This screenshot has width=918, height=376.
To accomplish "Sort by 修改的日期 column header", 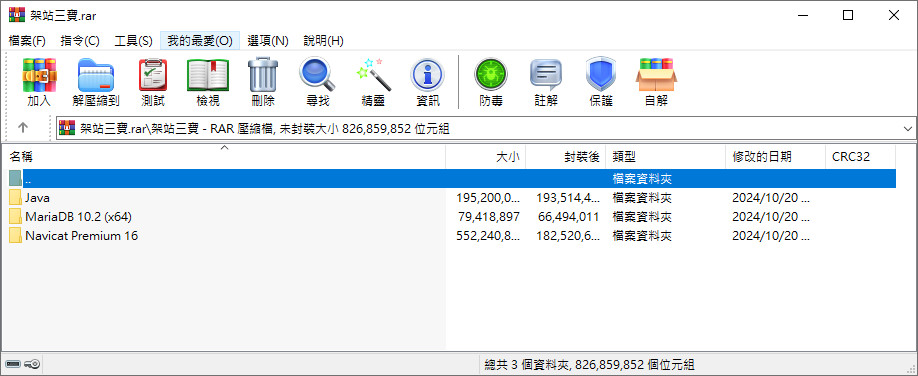I will click(775, 156).
